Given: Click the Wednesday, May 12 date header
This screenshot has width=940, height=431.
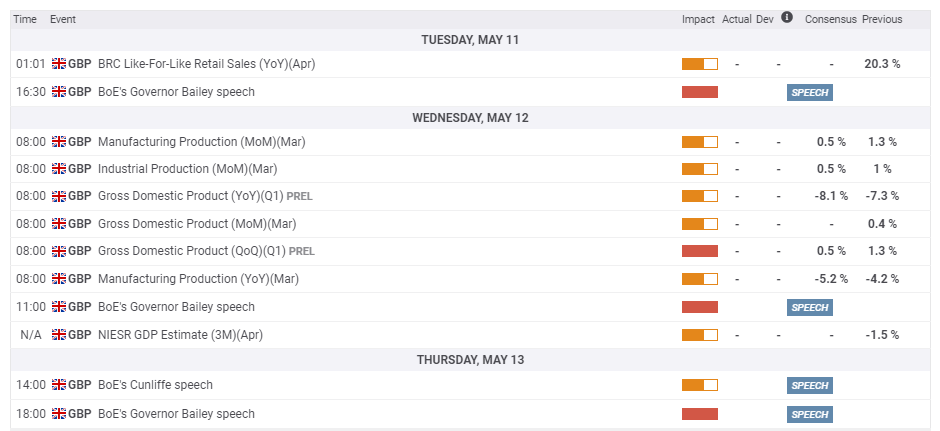Looking at the screenshot, I should point(470,117).
